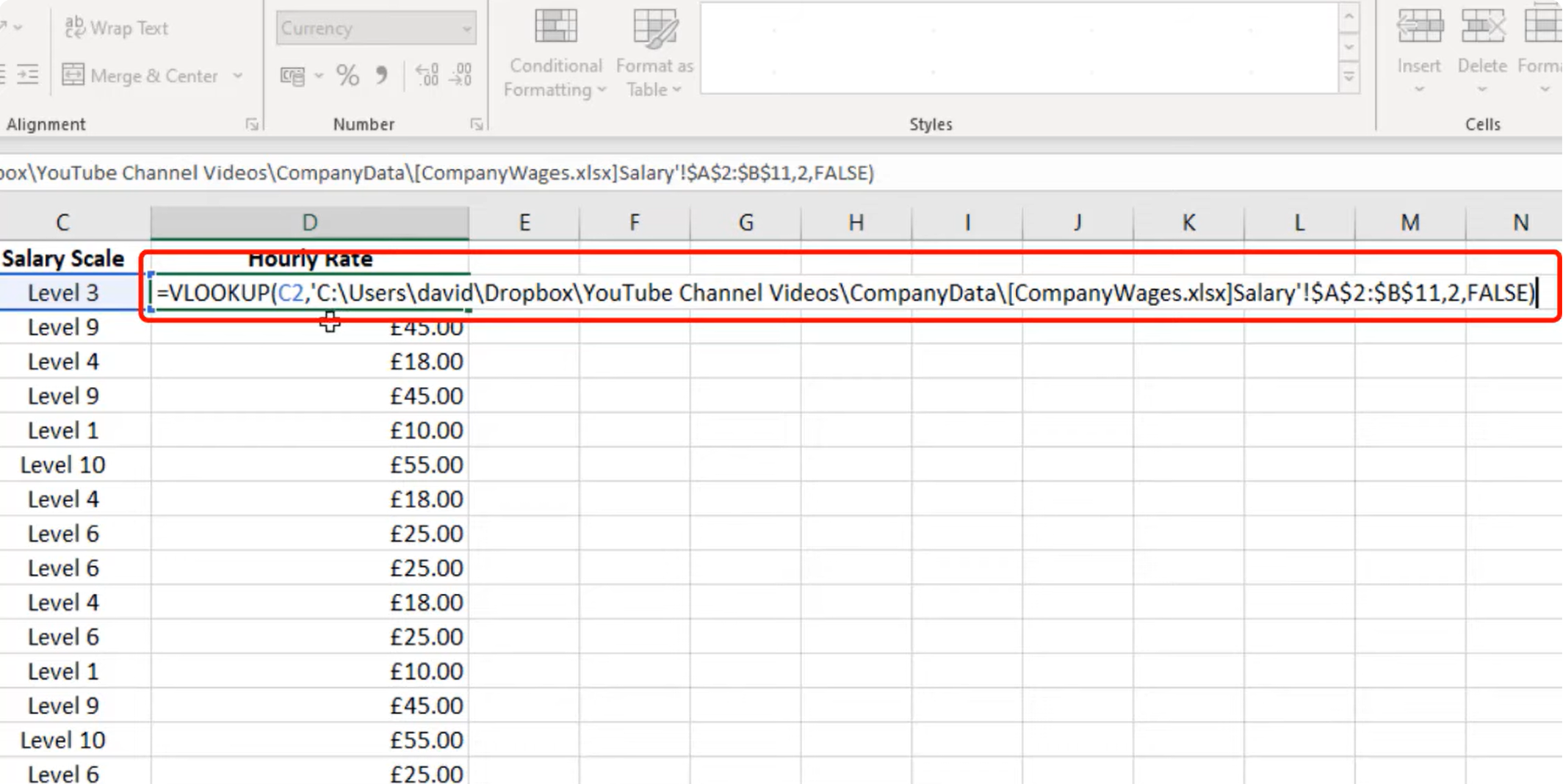
Task: Open the Currency number format box
Action: pos(375,28)
